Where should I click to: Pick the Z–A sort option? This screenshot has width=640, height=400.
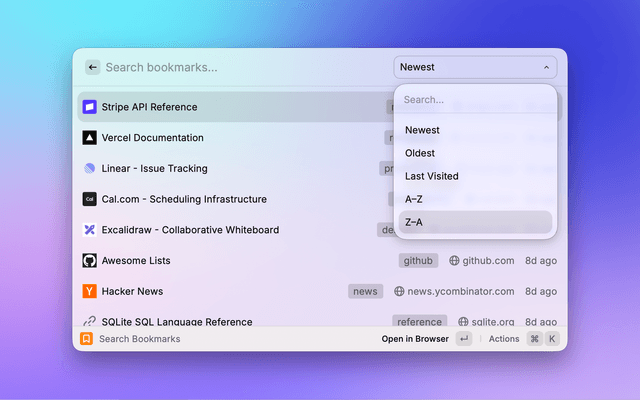point(414,222)
